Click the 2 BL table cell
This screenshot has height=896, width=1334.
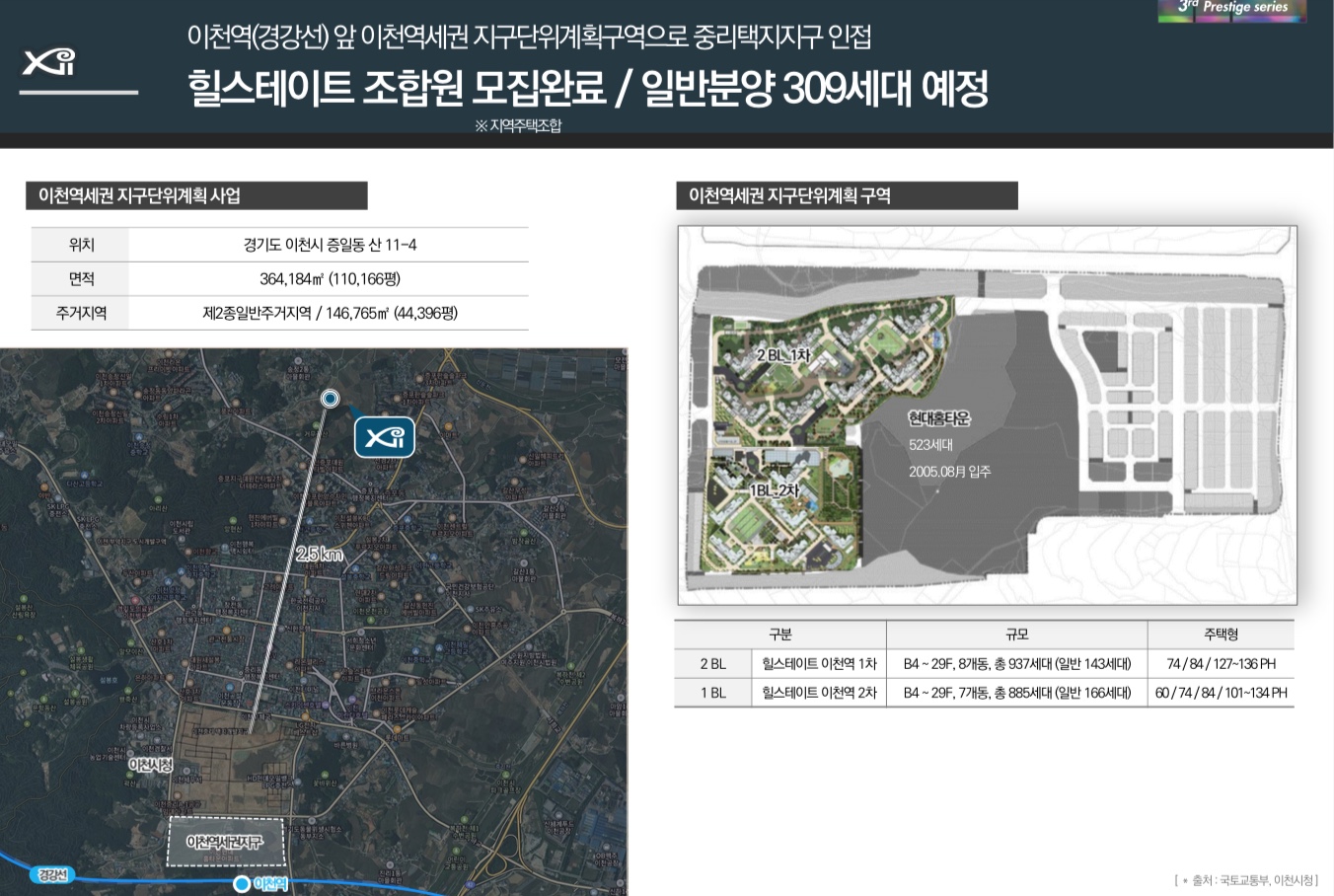pyautogui.click(x=712, y=664)
